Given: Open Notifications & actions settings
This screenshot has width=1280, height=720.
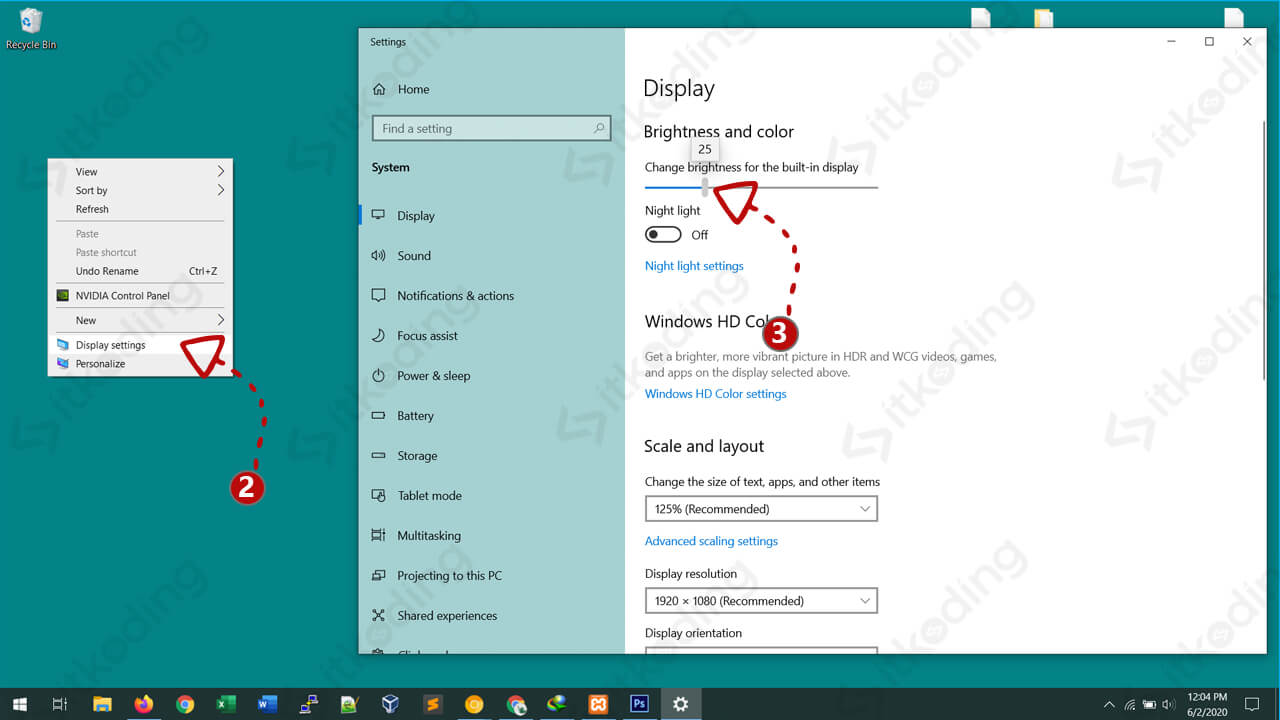Looking at the screenshot, I should [442, 295].
